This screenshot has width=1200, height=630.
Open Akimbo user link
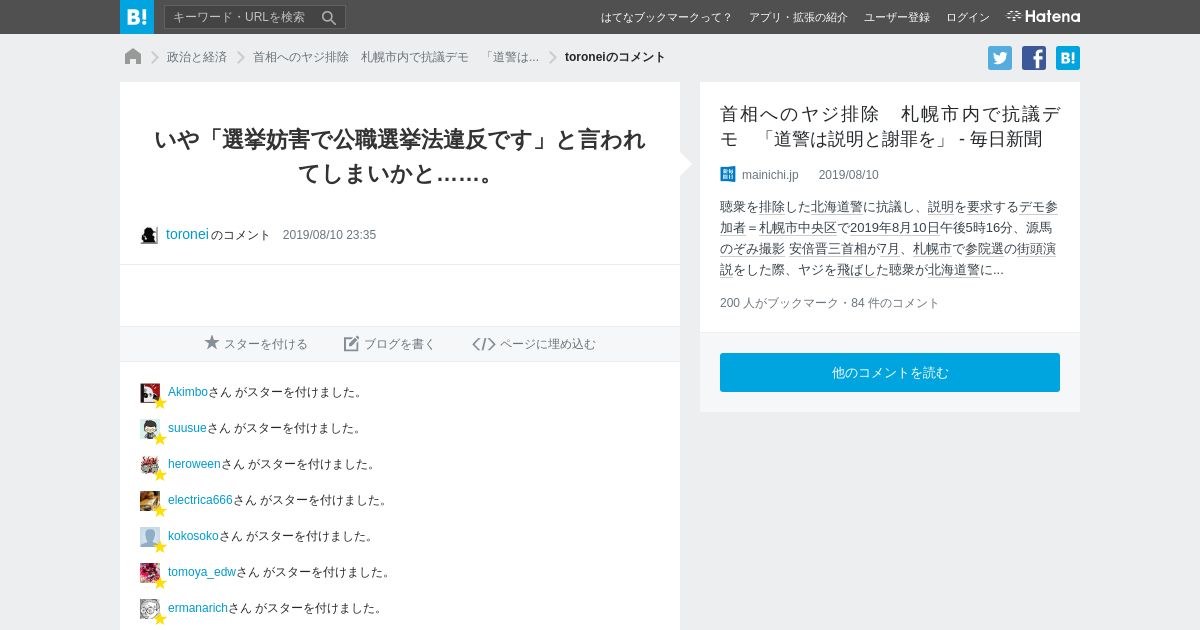pyautogui.click(x=188, y=392)
